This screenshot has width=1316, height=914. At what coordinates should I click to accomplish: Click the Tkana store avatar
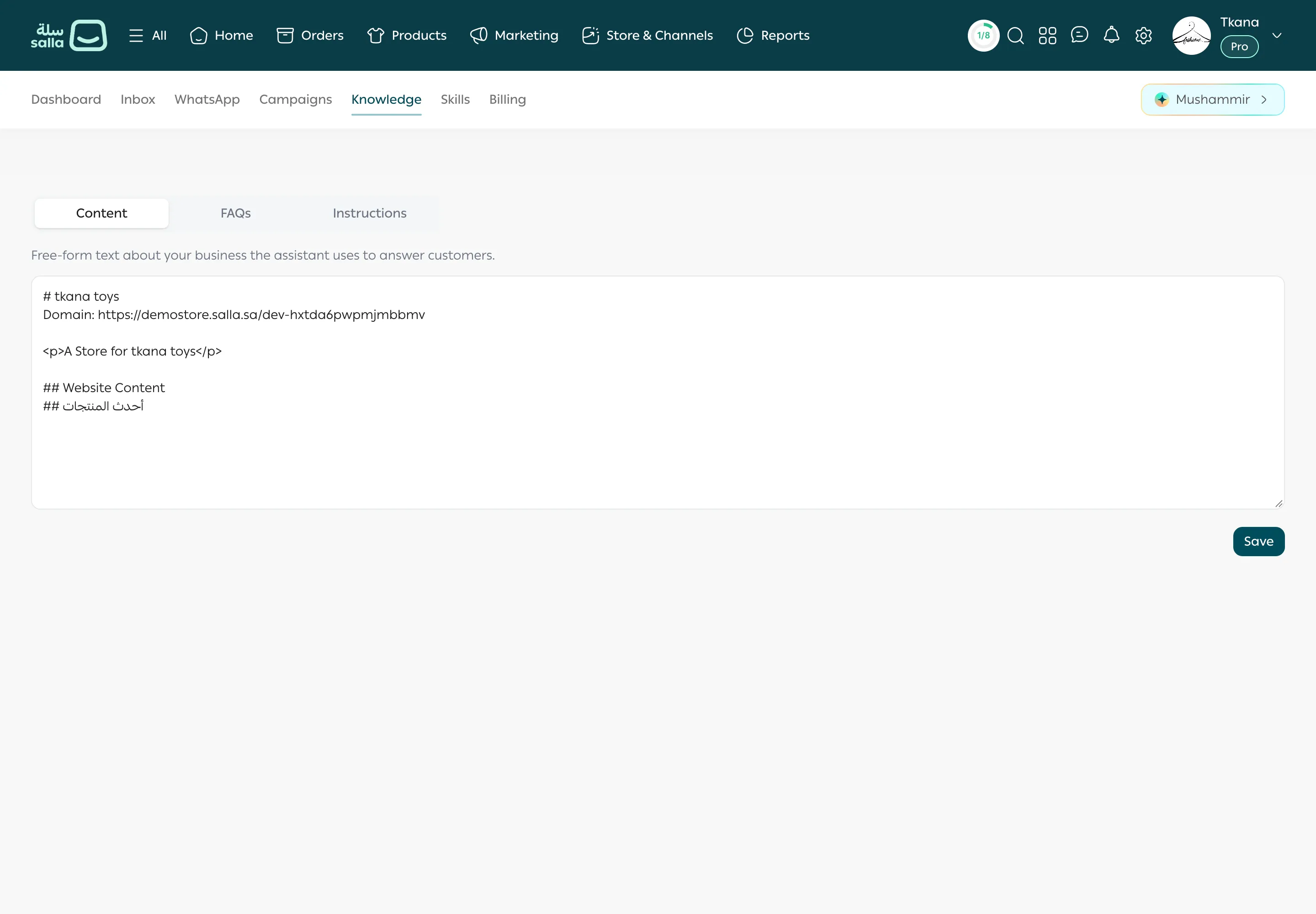[x=1191, y=36]
